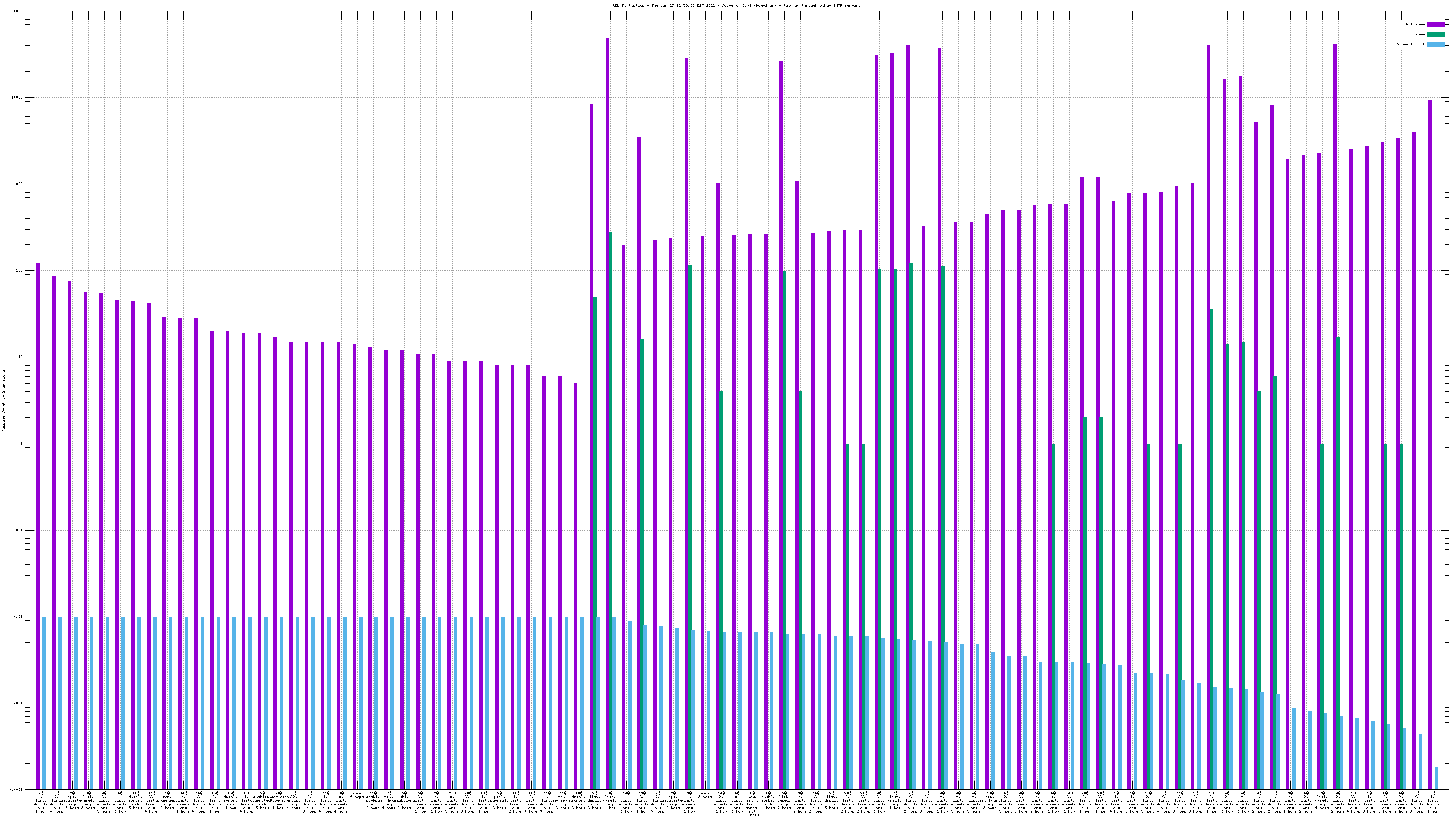
Task: Click the 'new.spam.dnsbl.sorbs.net 4 hops' x-axis label
Action: tap(752, 804)
